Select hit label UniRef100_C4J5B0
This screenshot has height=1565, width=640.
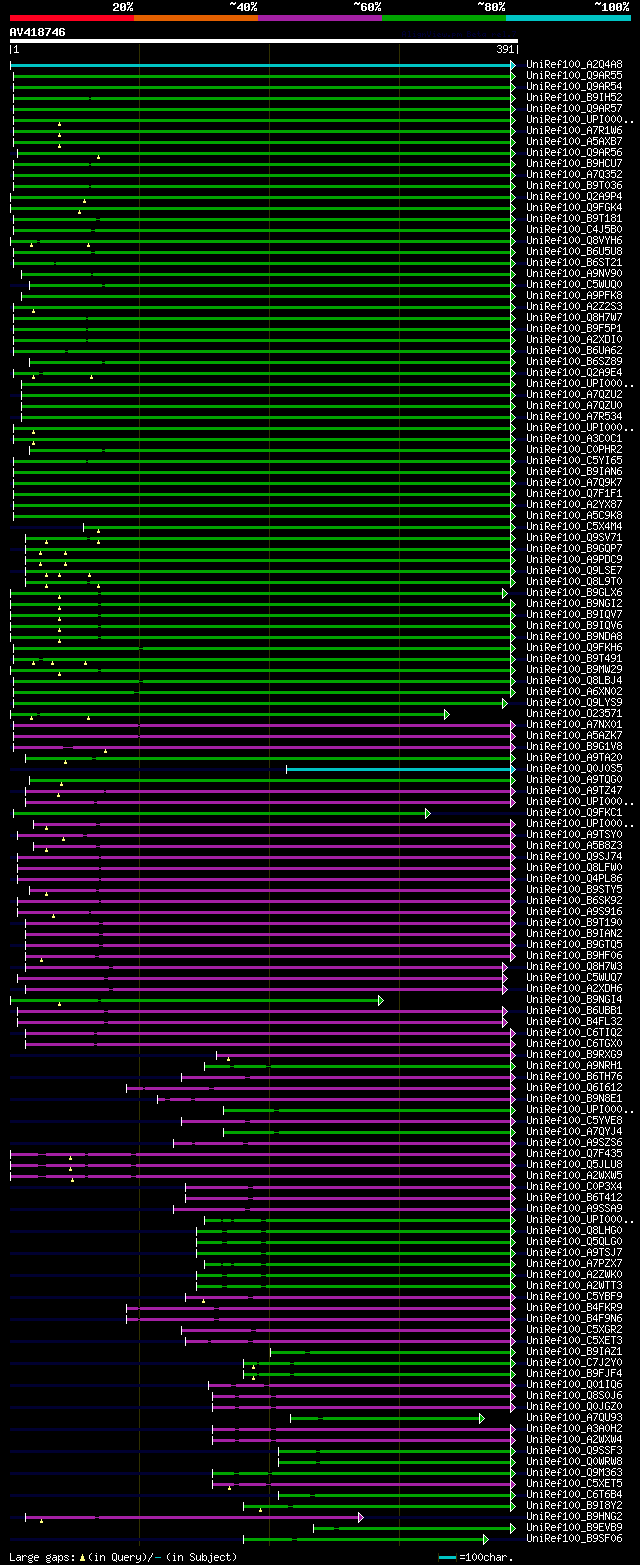[574, 230]
